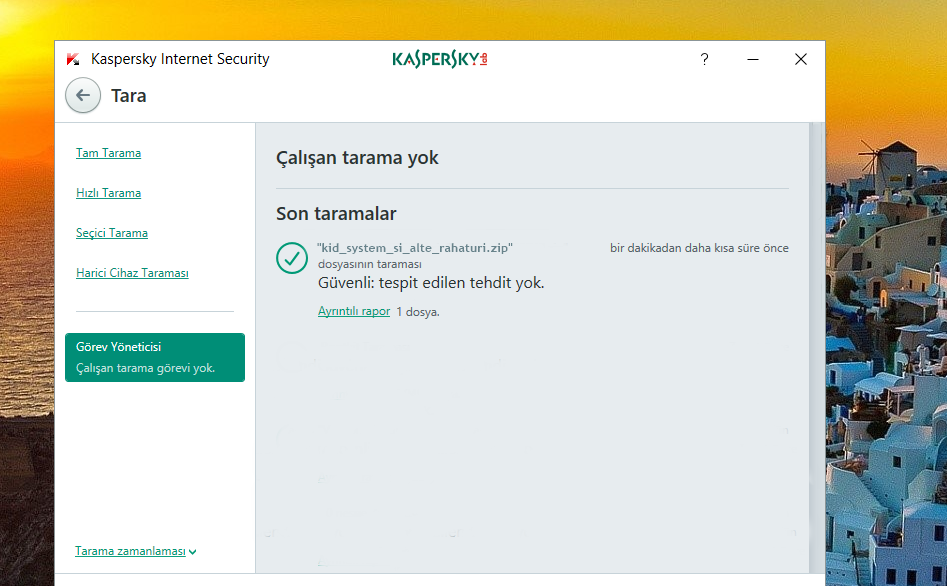Image resolution: width=947 pixels, height=586 pixels.
Task: Click the chevron next to Tarama zamanlaması
Action: coord(193,552)
